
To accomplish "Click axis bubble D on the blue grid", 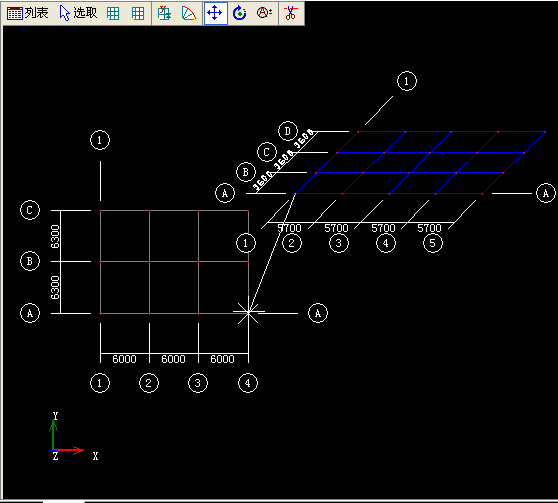I will [288, 131].
